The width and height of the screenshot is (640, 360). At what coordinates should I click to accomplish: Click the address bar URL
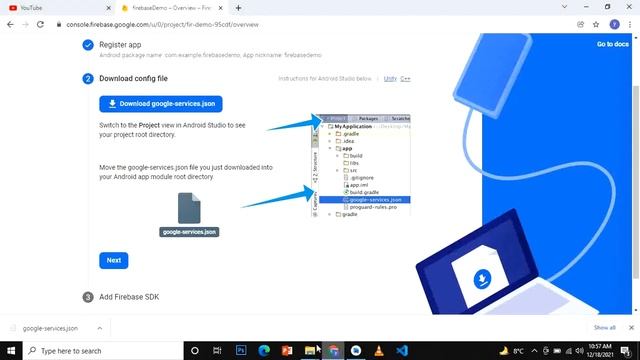(x=162, y=24)
